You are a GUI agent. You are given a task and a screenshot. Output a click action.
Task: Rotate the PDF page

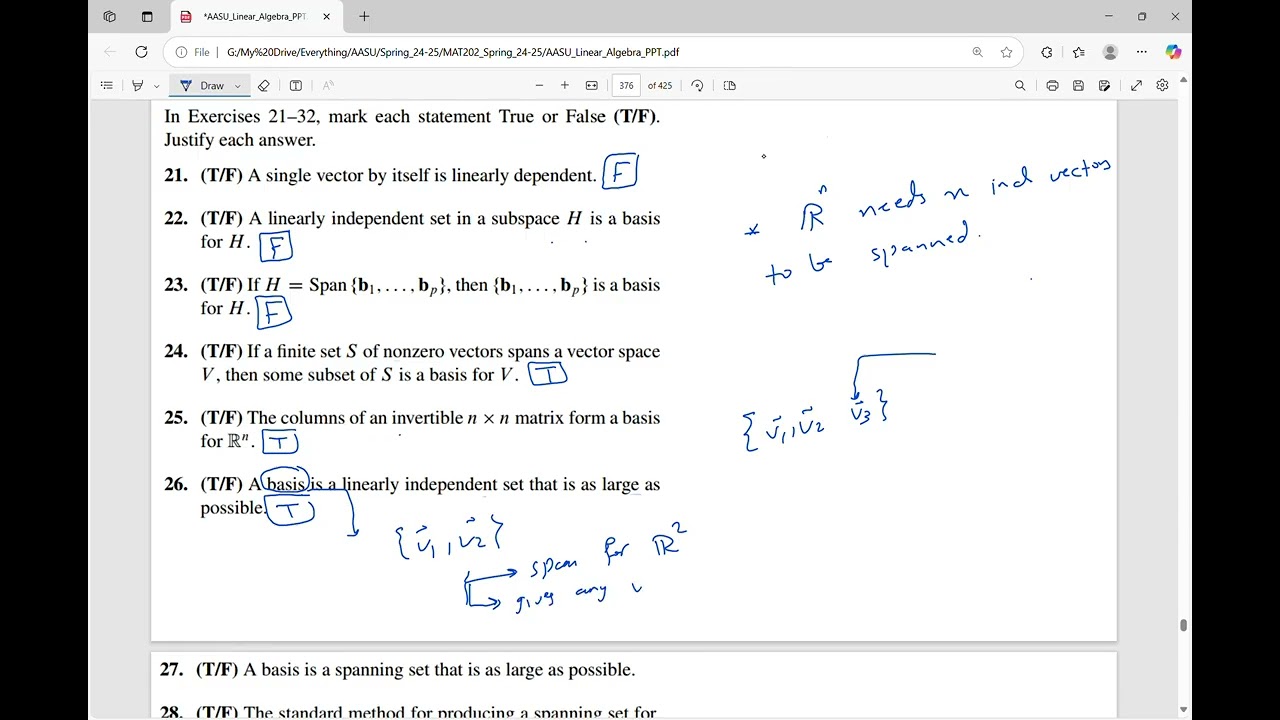(x=697, y=86)
